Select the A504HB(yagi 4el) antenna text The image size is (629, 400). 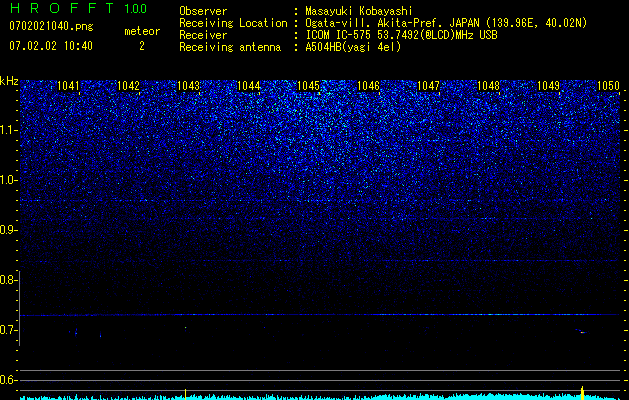(353, 47)
